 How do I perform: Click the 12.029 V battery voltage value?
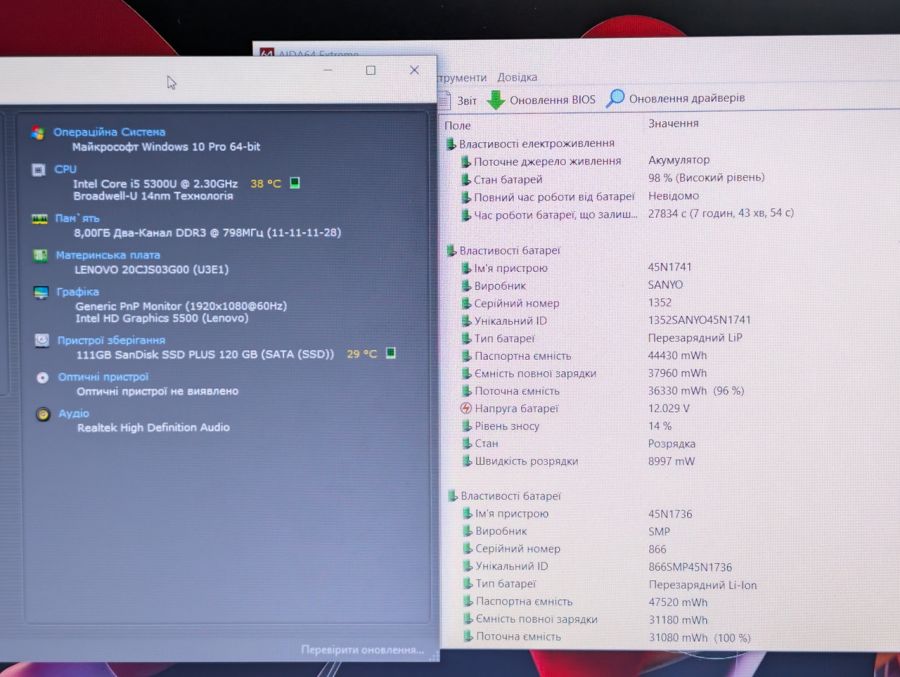669,408
